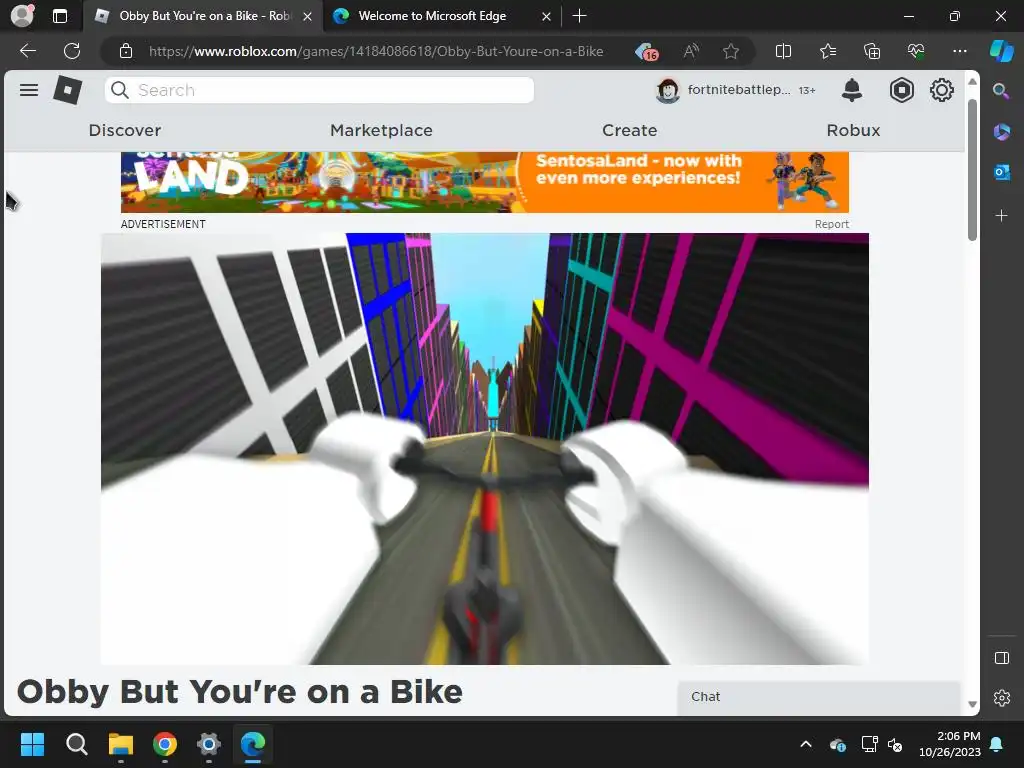This screenshot has width=1024, height=768.
Task: Open Windows taskbar Search
Action: [x=76, y=744]
